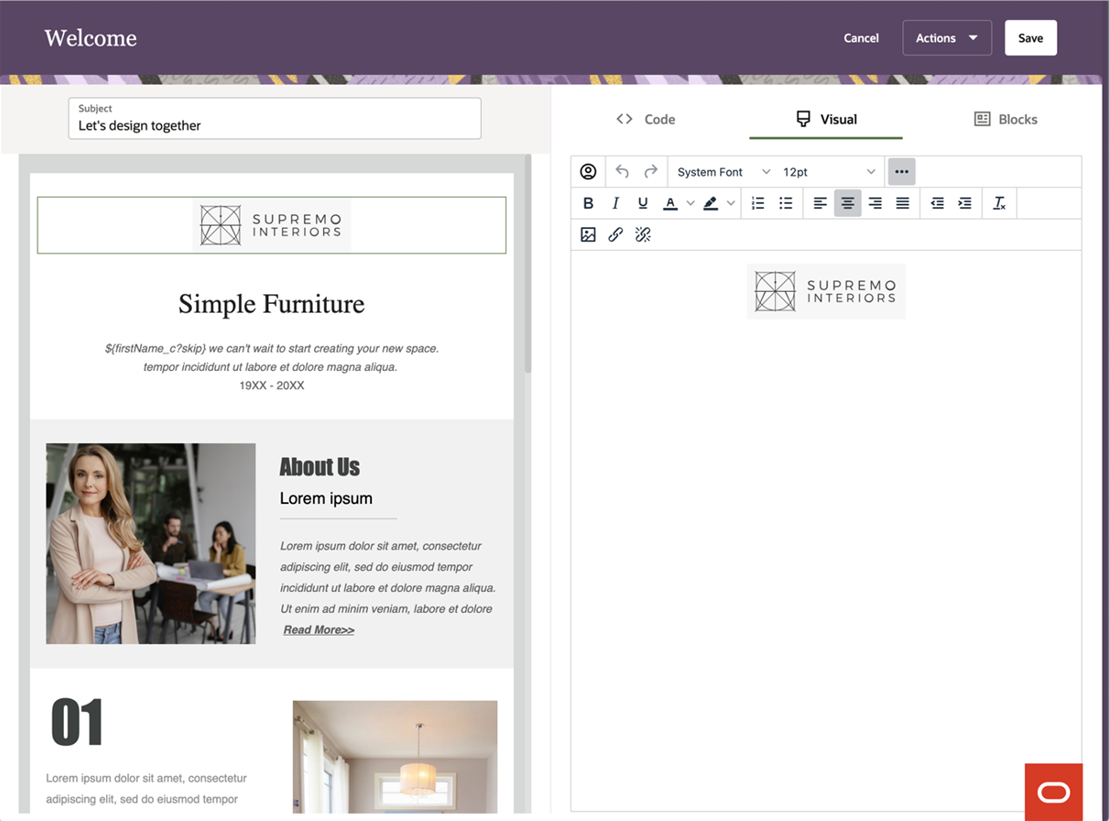Screen dimensions: 1110x821
Task: Switch to the Visual tab
Action: tap(826, 119)
